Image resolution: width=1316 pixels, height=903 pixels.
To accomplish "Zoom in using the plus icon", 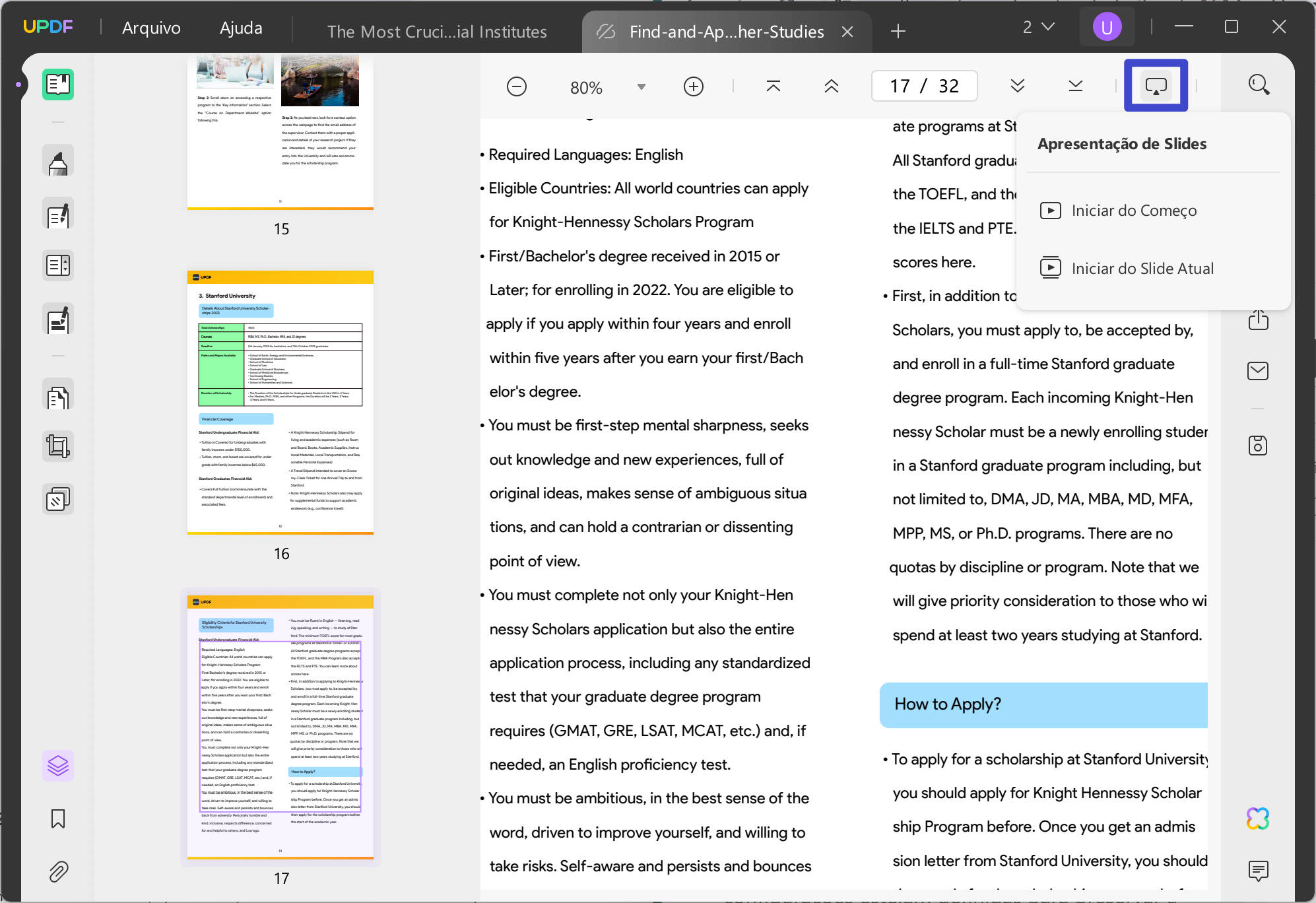I will pos(694,86).
